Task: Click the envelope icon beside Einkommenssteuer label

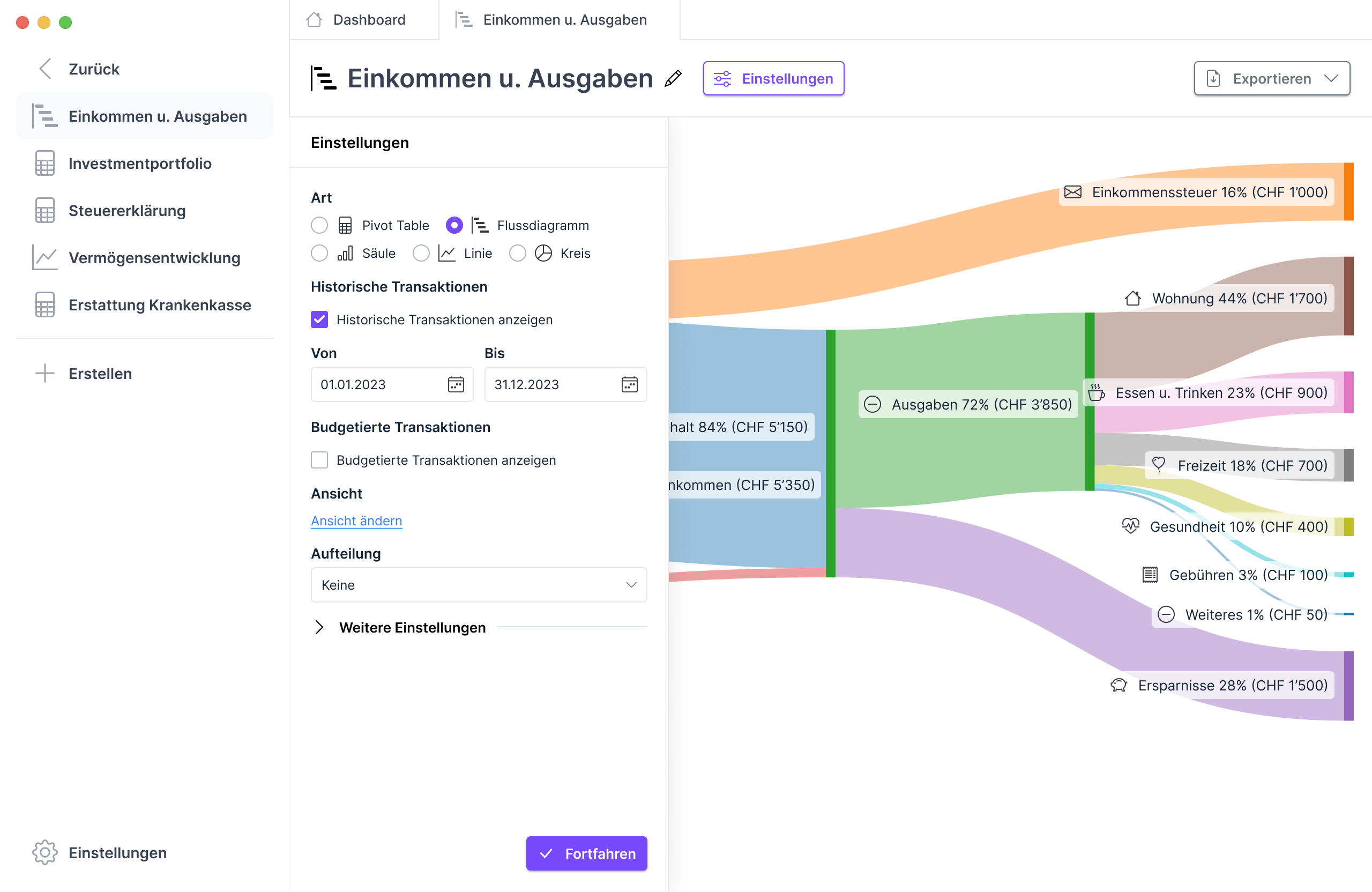Action: click(1073, 192)
